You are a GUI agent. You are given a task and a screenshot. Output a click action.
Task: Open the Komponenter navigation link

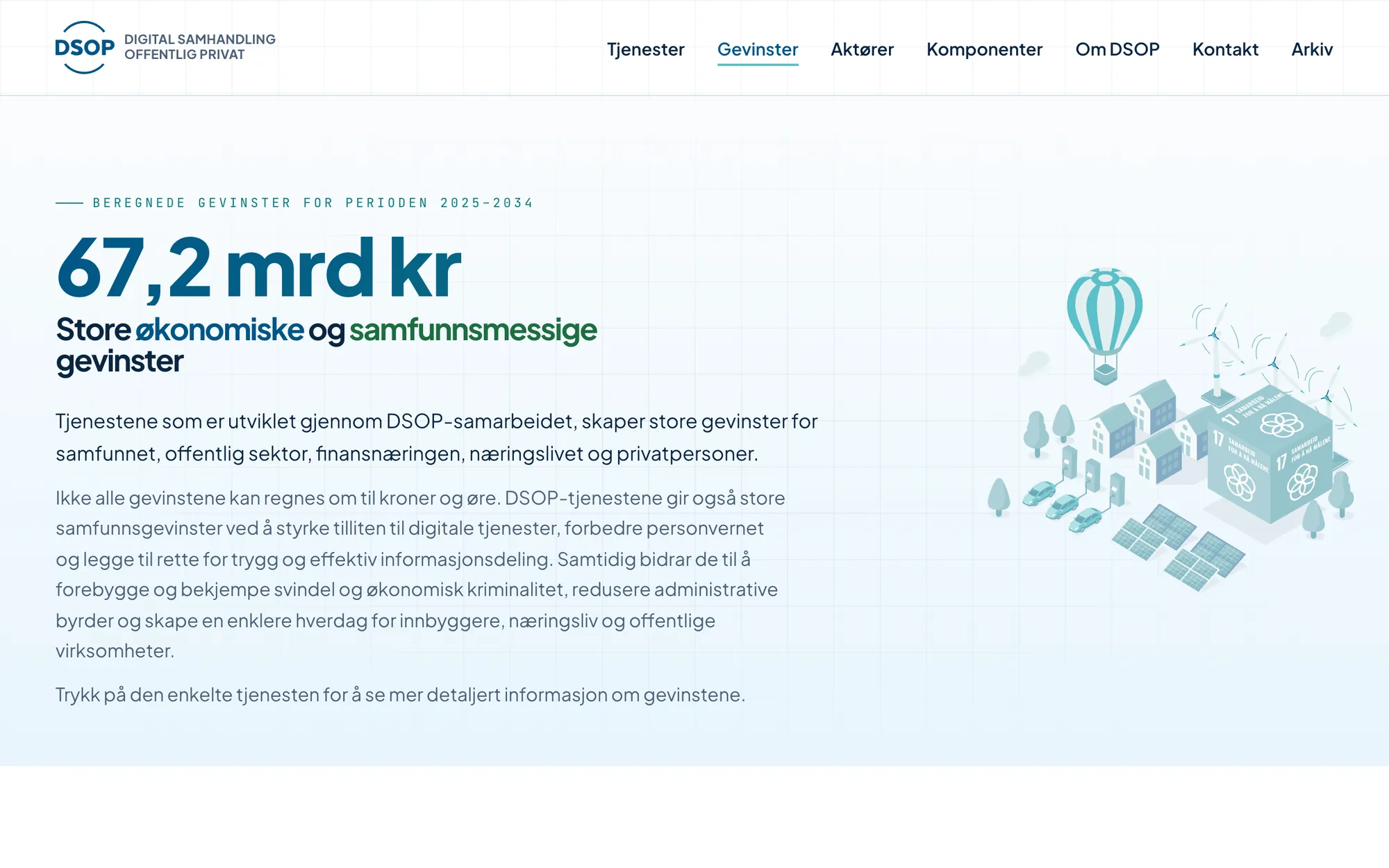[984, 49]
